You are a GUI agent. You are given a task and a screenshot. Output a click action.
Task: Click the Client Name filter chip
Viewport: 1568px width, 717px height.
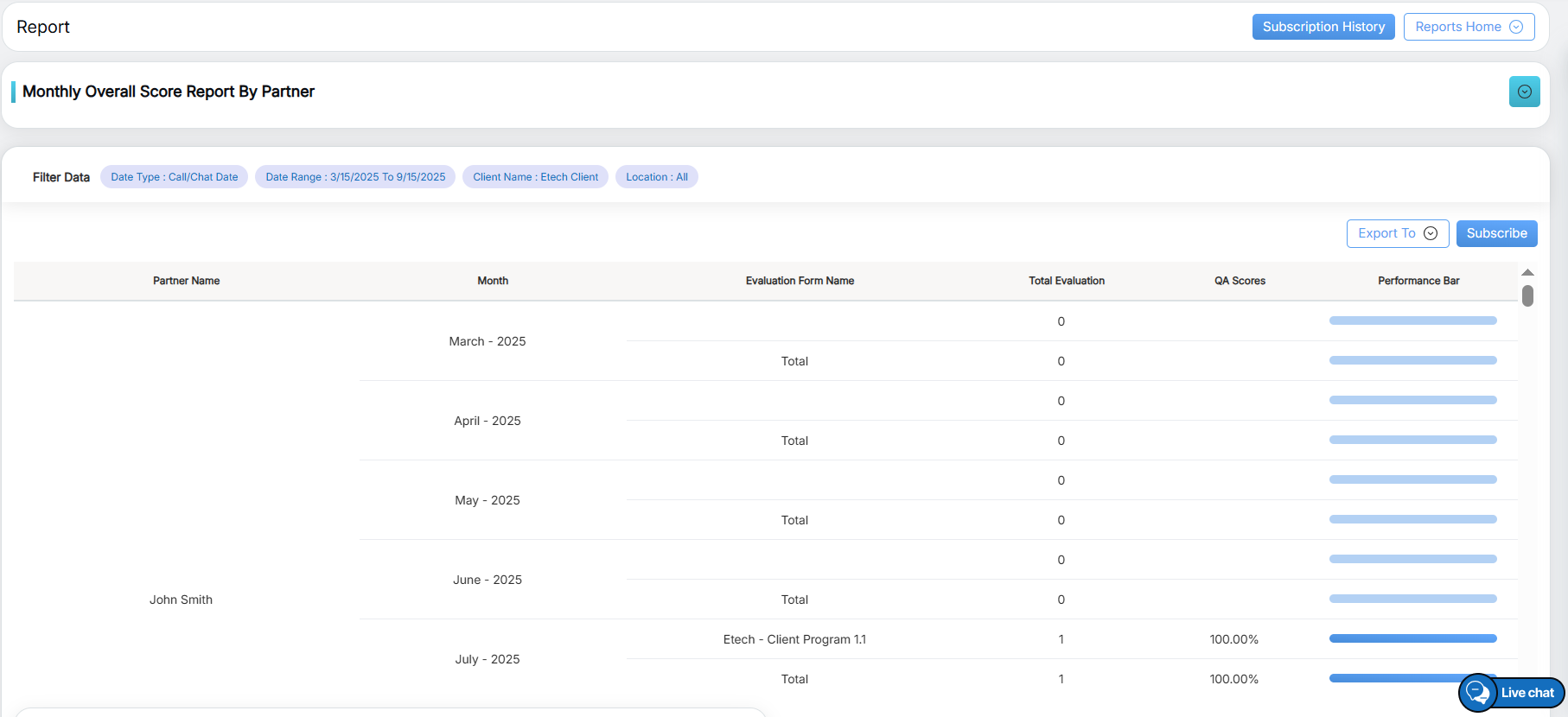(535, 177)
